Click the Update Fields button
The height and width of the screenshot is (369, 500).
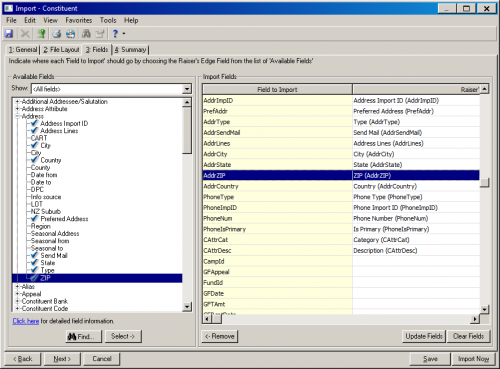[424, 336]
